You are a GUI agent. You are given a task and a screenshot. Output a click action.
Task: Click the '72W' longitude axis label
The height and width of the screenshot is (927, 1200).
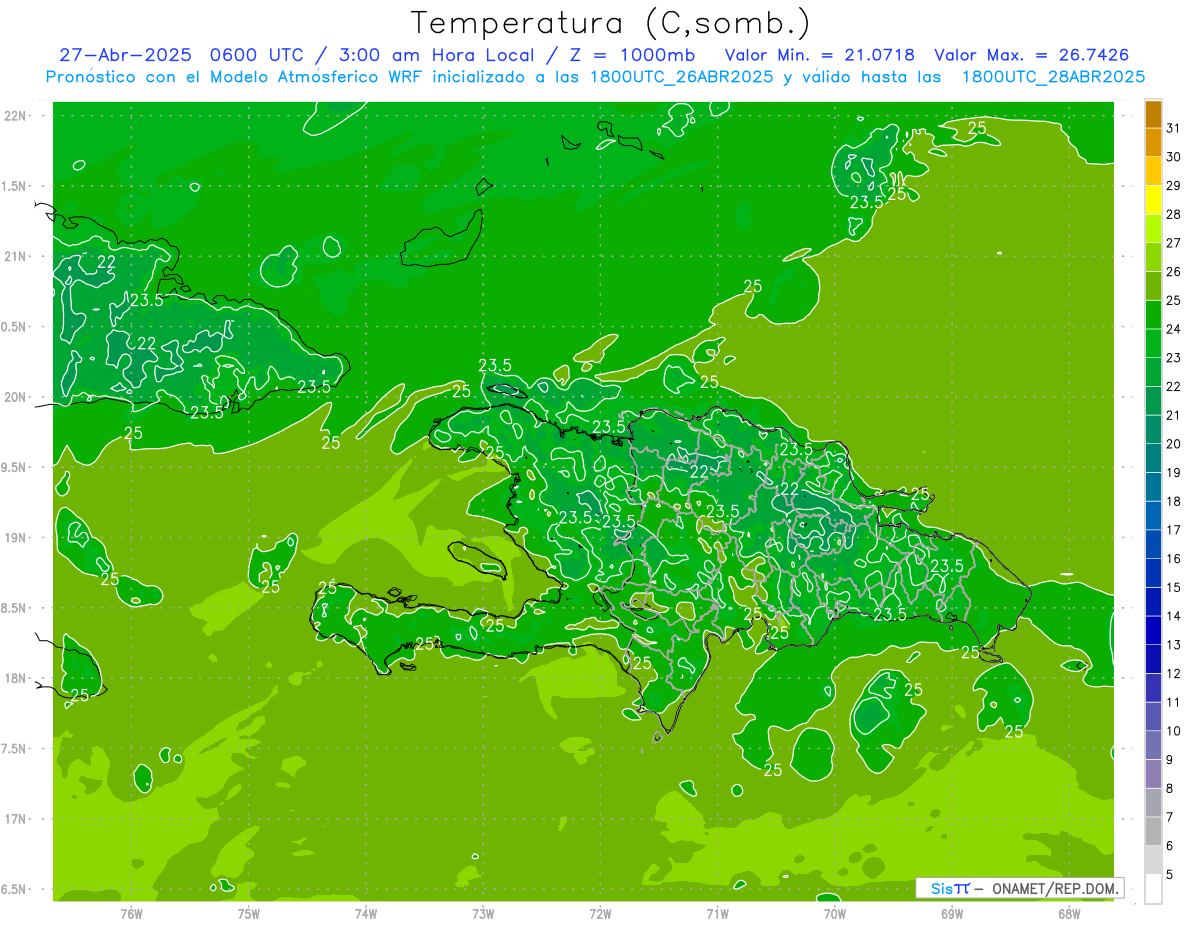point(600,914)
